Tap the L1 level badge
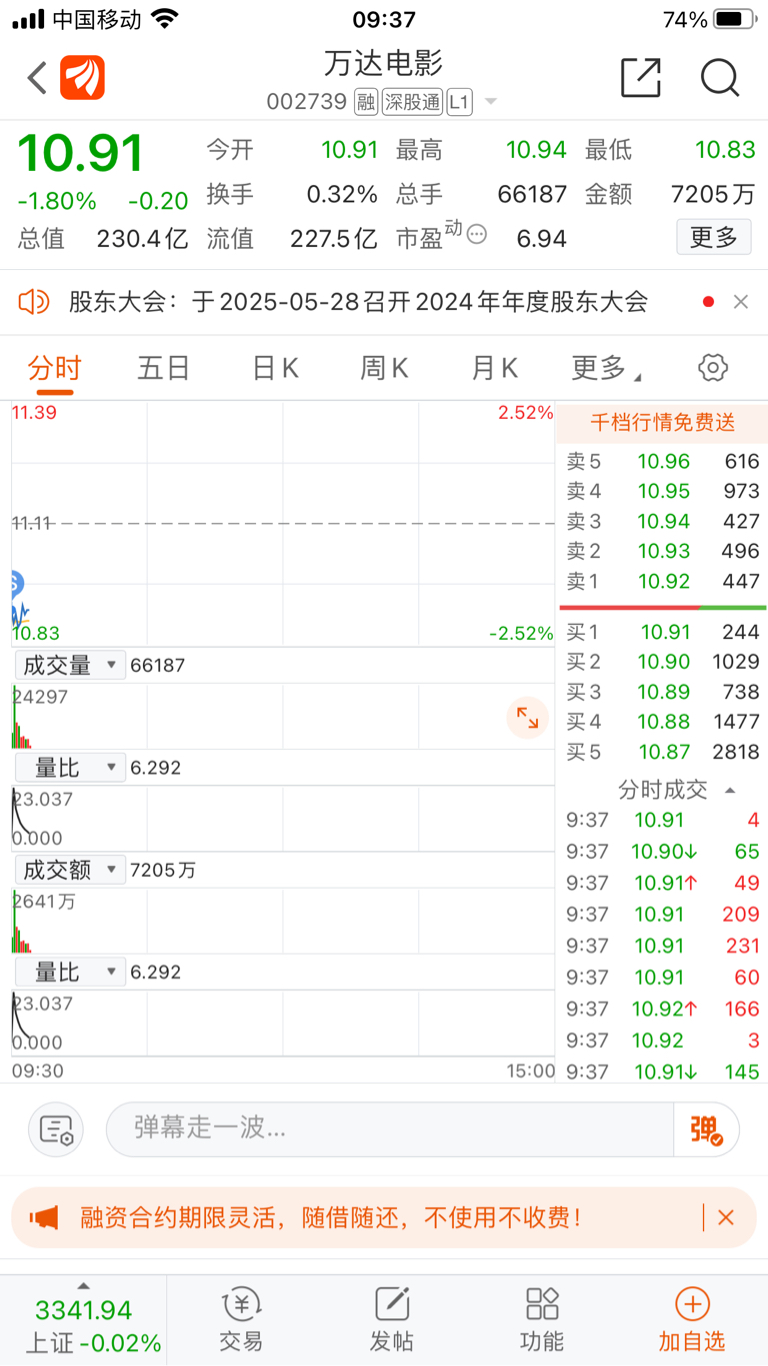Screen dimensions: 768x1366 [459, 102]
